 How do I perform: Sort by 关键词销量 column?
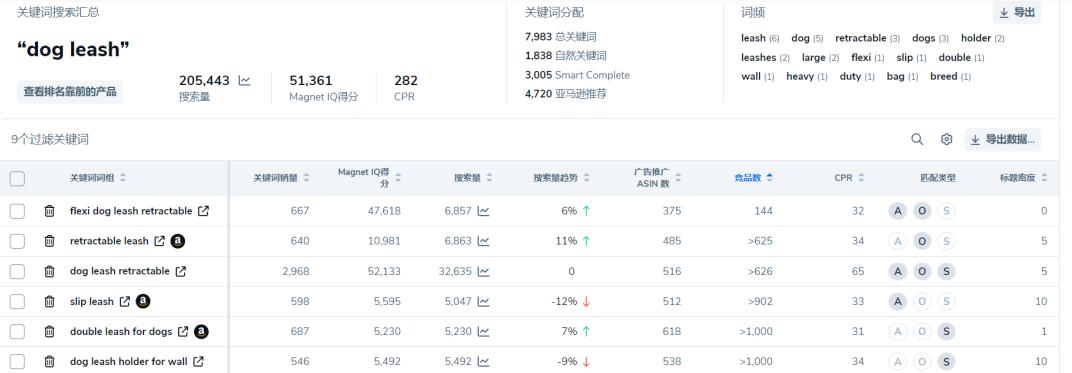coord(281,178)
